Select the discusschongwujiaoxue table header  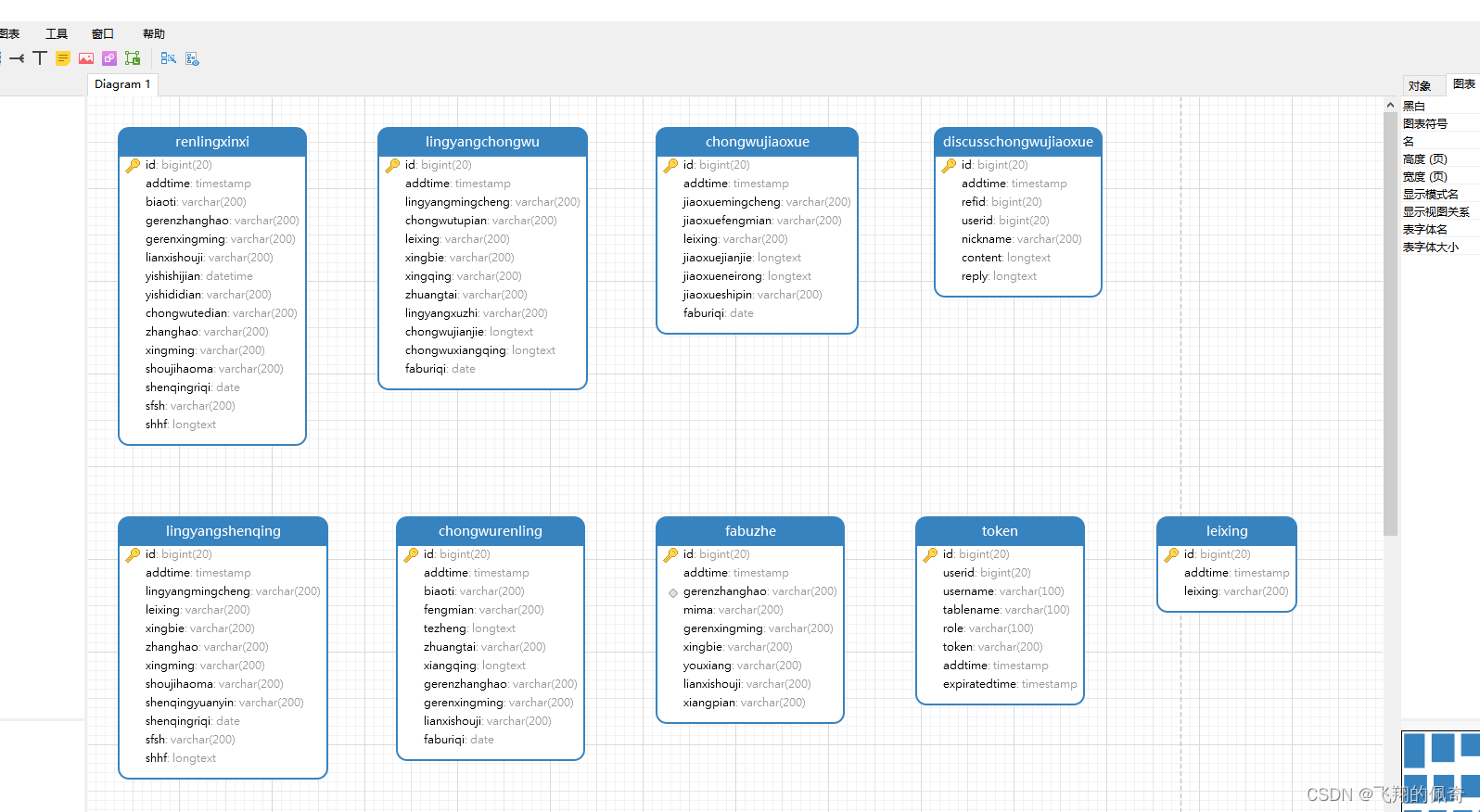point(1018,142)
